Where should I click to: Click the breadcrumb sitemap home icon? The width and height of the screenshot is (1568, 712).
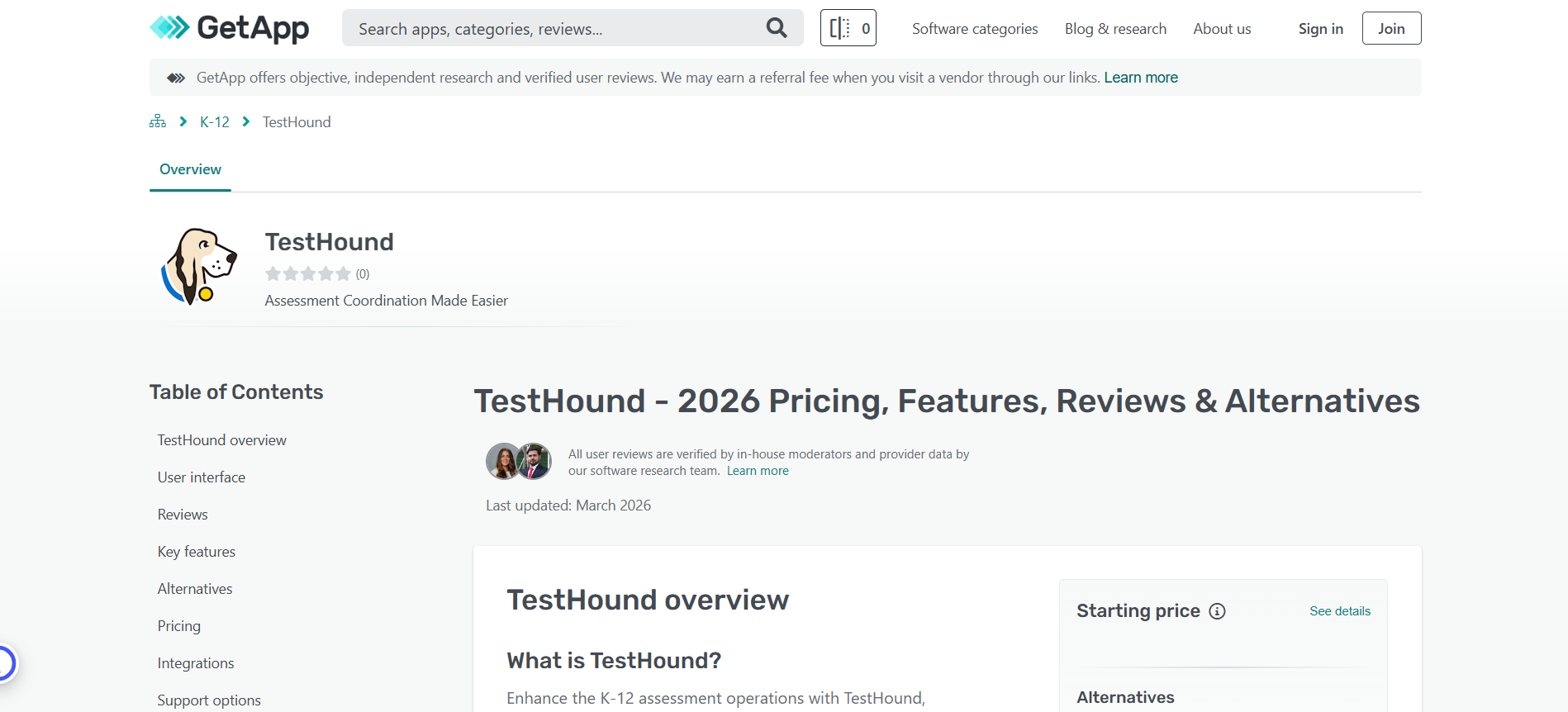[x=158, y=121]
